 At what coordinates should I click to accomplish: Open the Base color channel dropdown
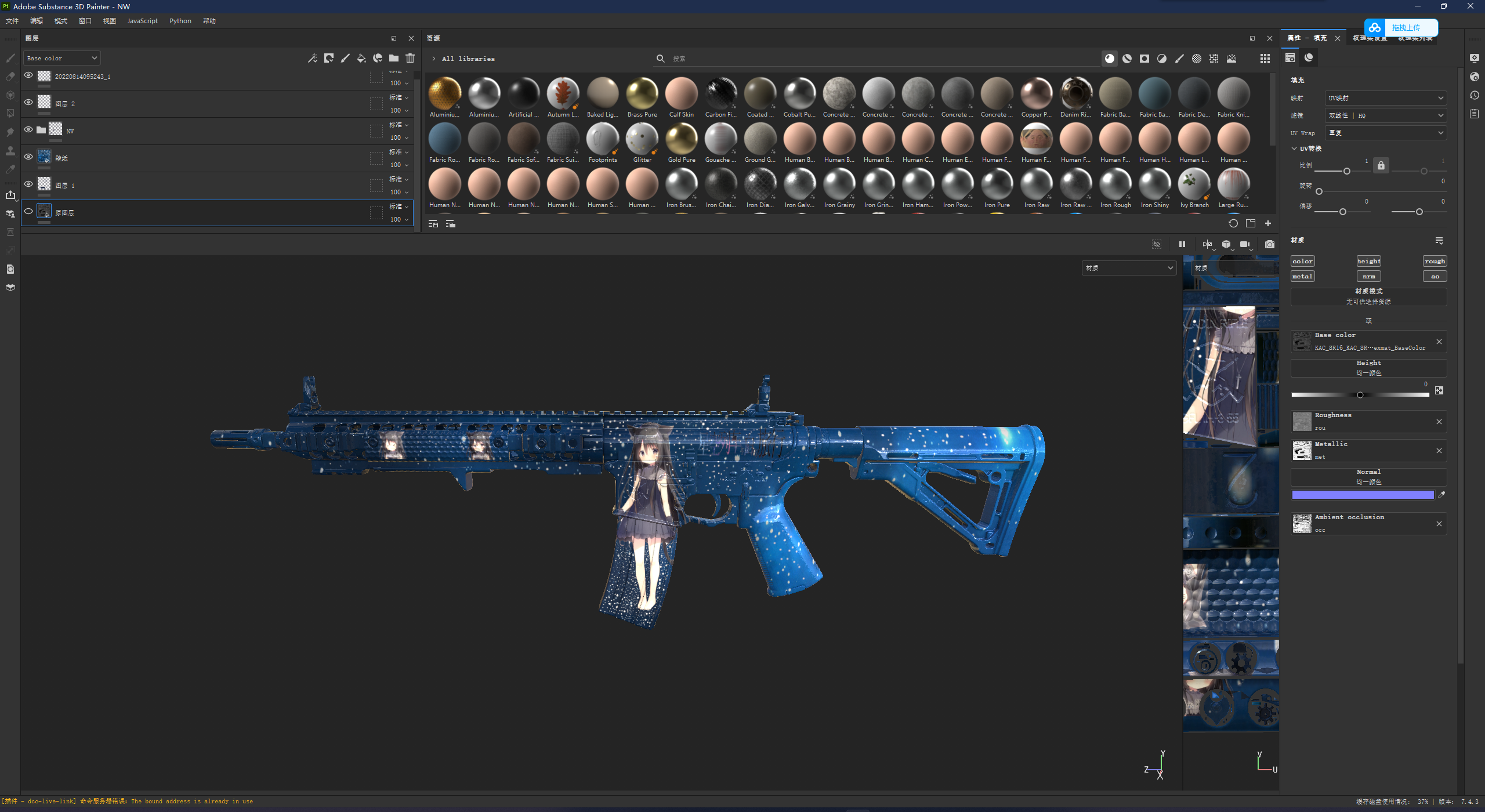pos(62,58)
